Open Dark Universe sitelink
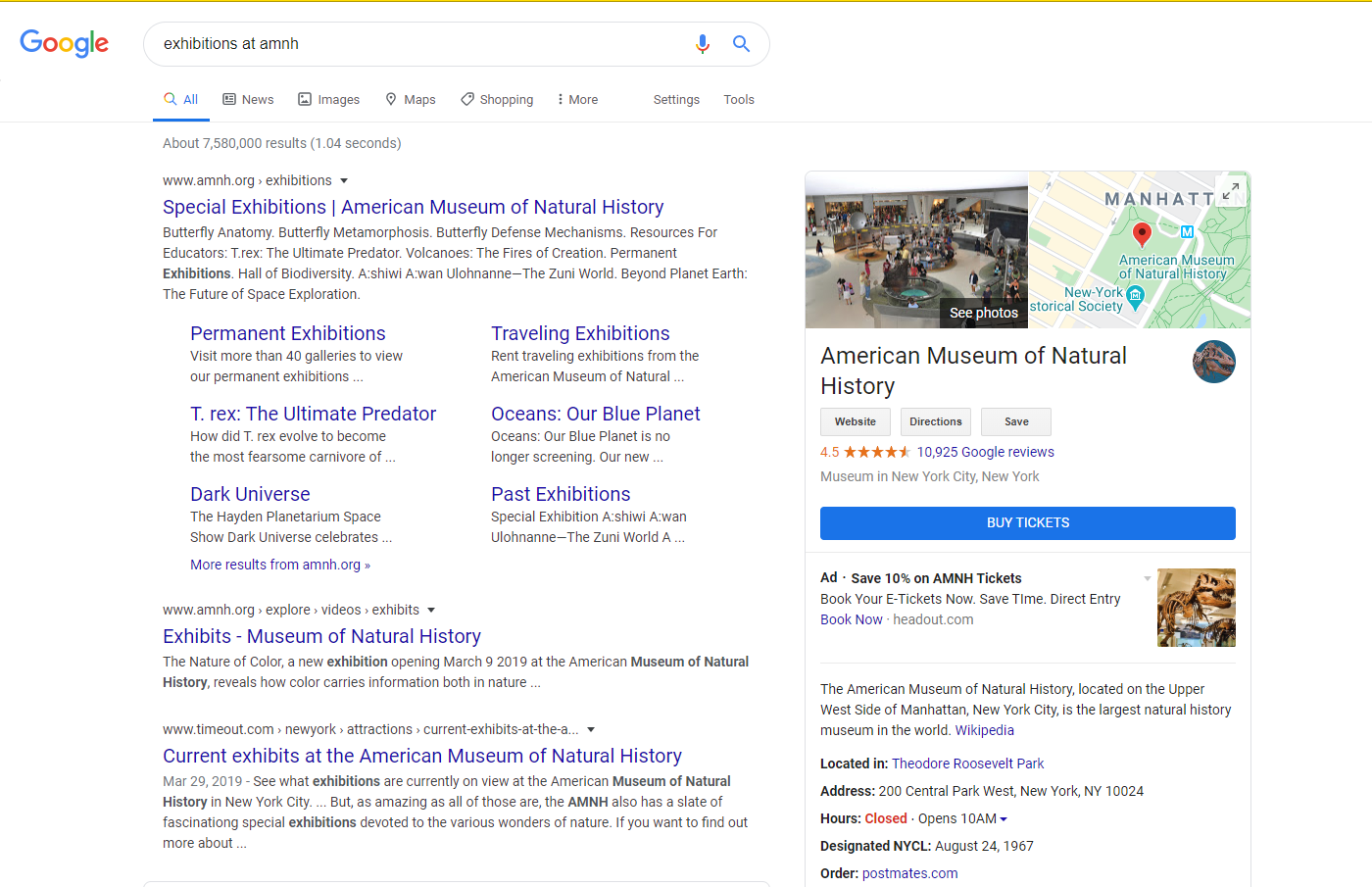 click(x=250, y=494)
